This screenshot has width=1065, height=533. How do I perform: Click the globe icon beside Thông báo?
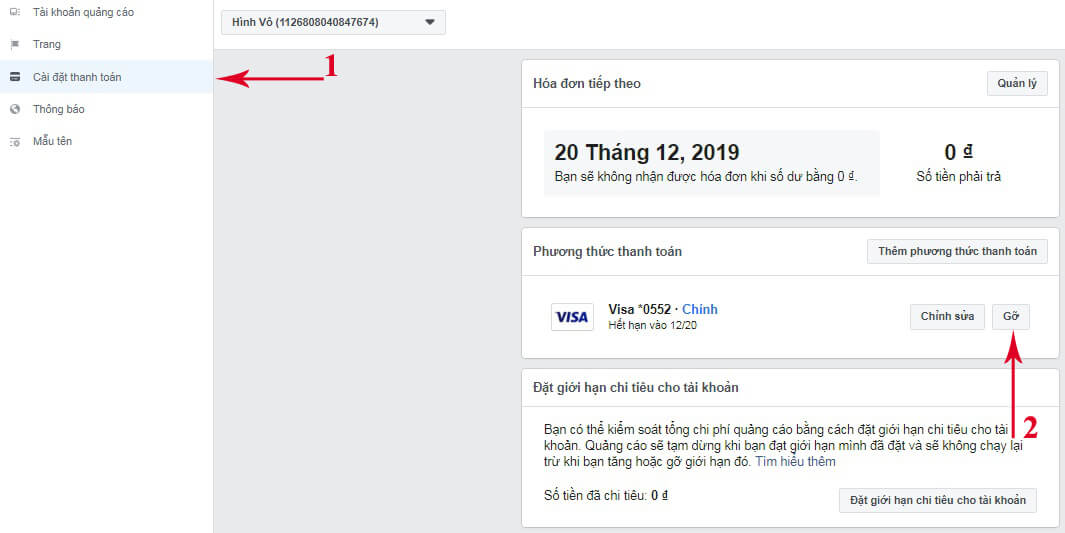pyautogui.click(x=14, y=109)
